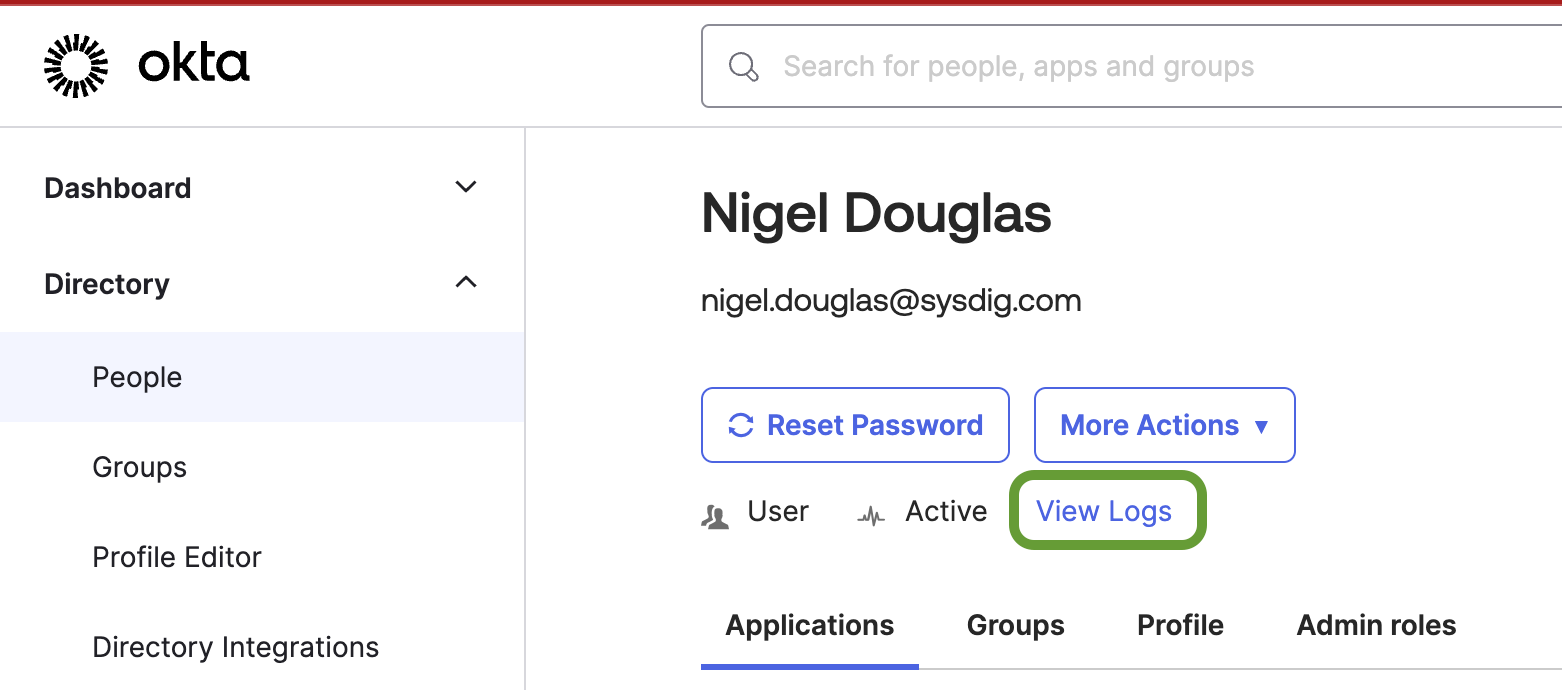Click the Okta sunburst logo icon
Image resolution: width=1562 pixels, height=690 pixels.
[x=76, y=66]
